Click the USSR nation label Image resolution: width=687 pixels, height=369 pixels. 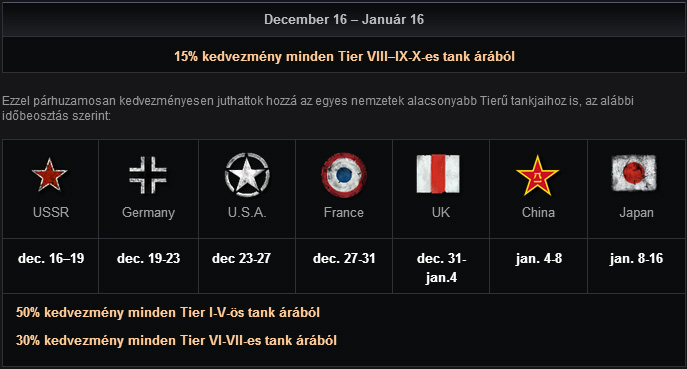pyautogui.click(x=51, y=212)
